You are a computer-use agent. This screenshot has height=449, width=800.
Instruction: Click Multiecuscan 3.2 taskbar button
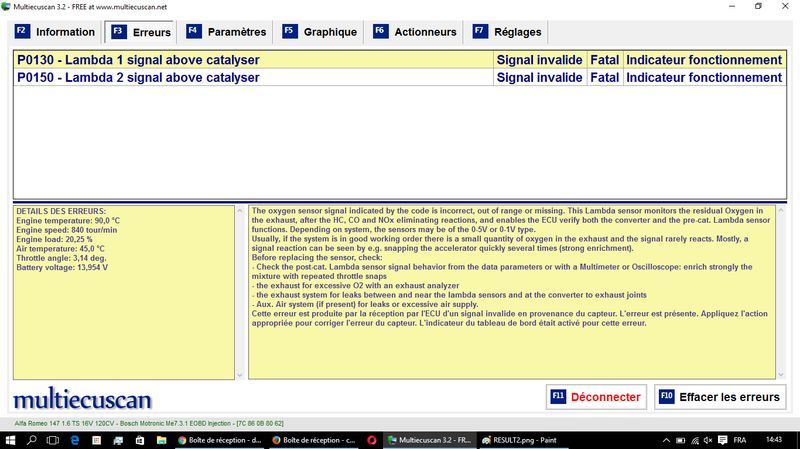pos(430,440)
